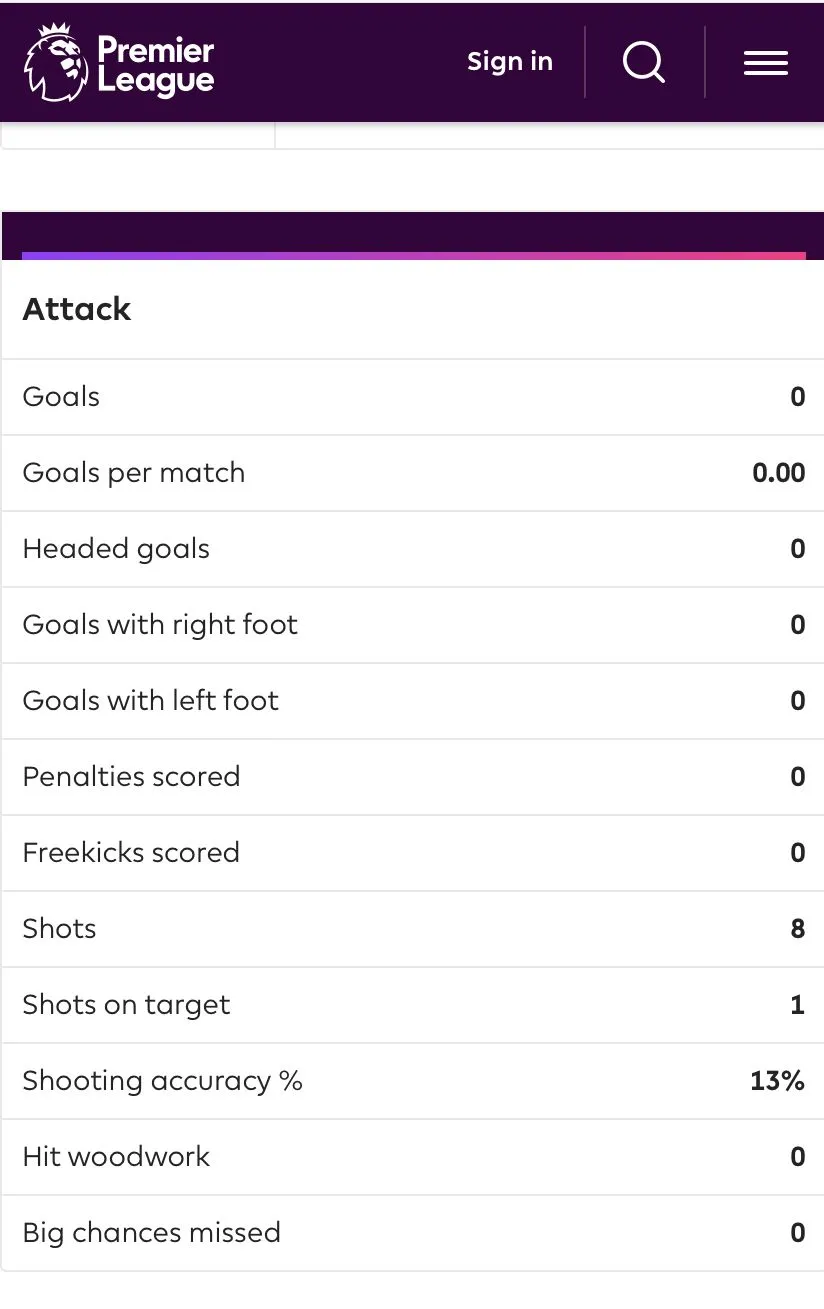
Task: Select the Goals with left foot label
Action: click(150, 701)
